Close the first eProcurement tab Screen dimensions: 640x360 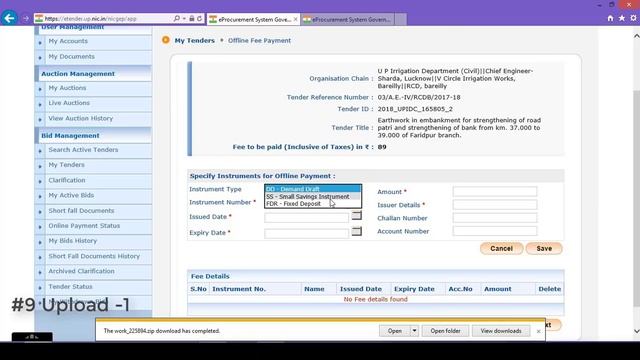(x=296, y=19)
